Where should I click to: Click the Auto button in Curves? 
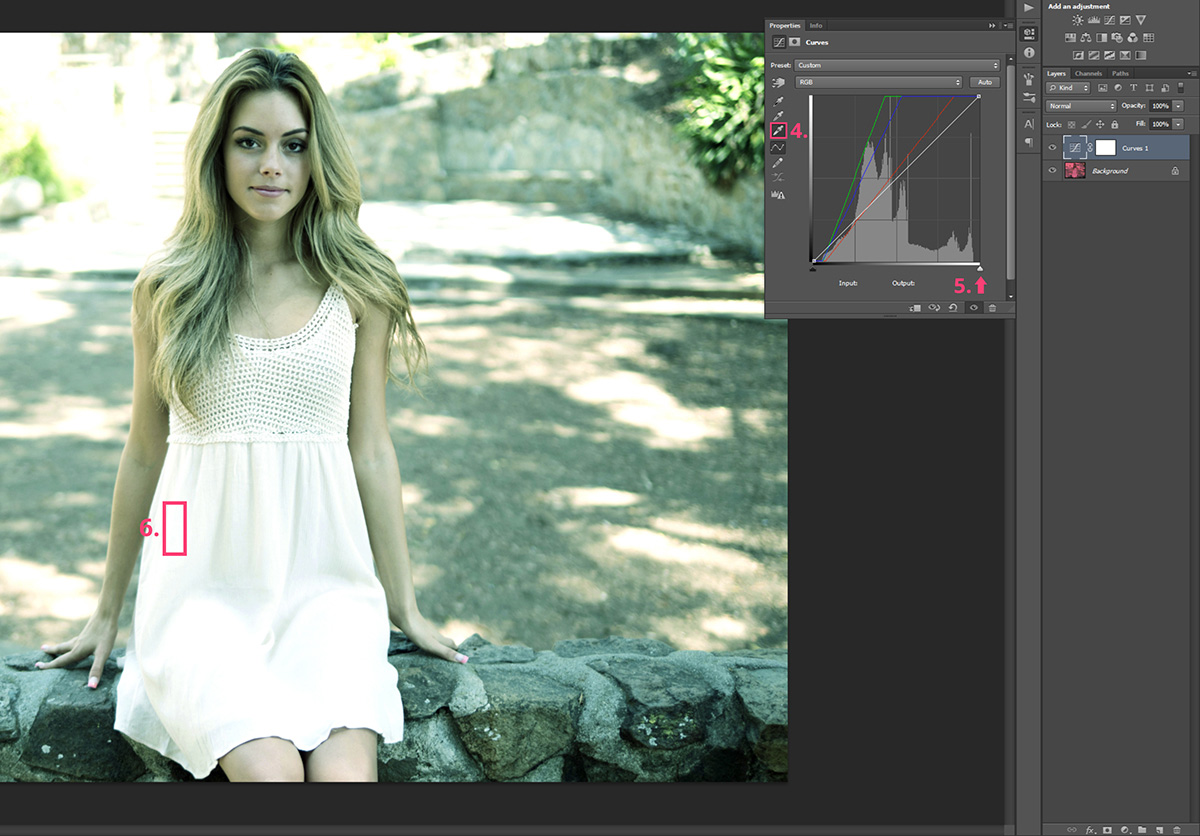click(984, 82)
